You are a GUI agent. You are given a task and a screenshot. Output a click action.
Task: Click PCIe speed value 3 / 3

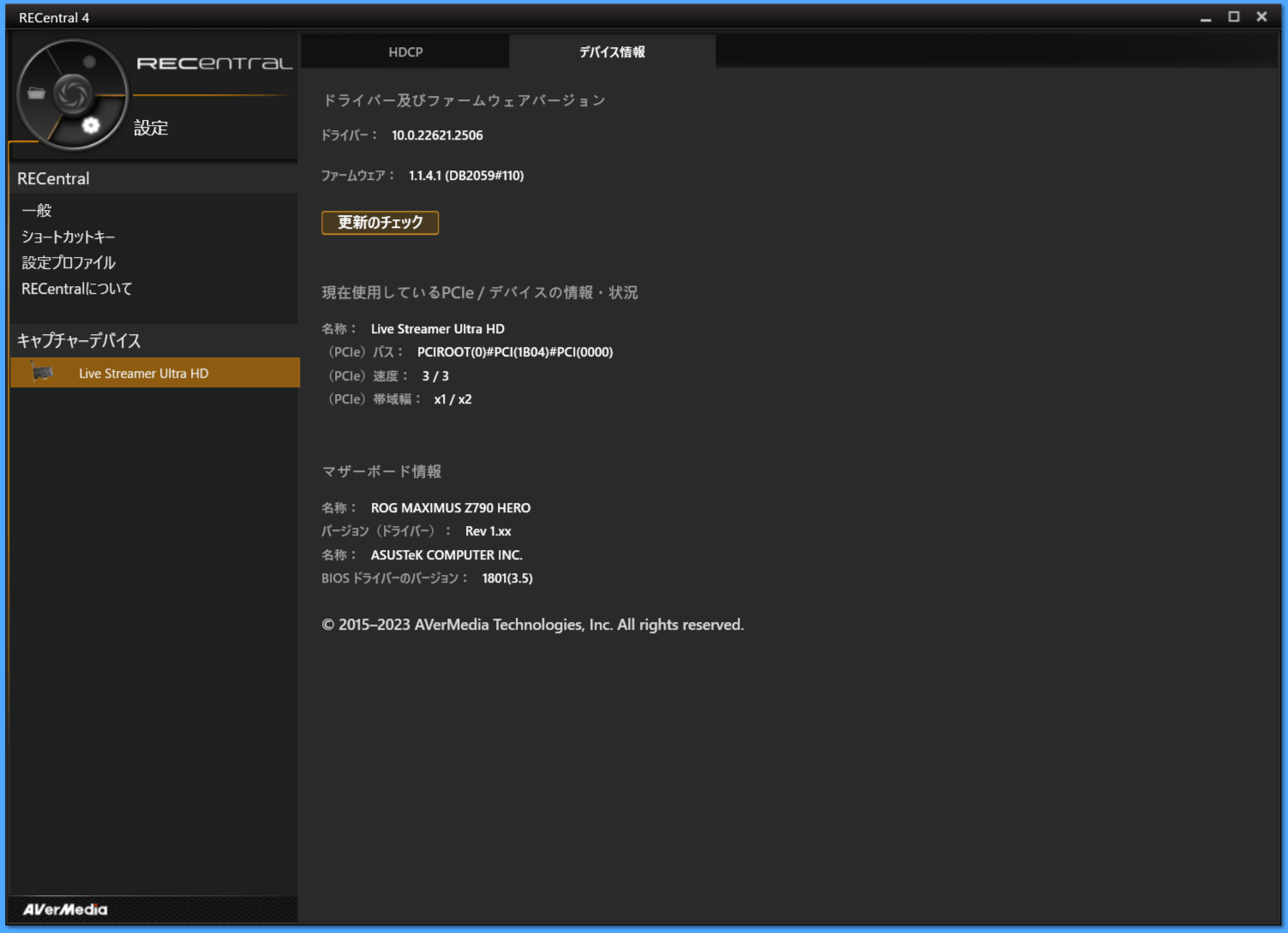coord(435,376)
